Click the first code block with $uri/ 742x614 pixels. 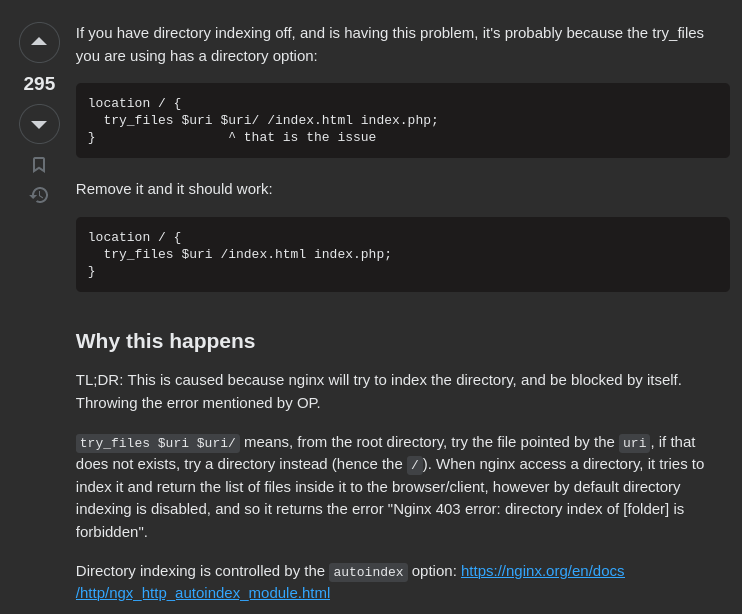pyautogui.click(x=403, y=120)
